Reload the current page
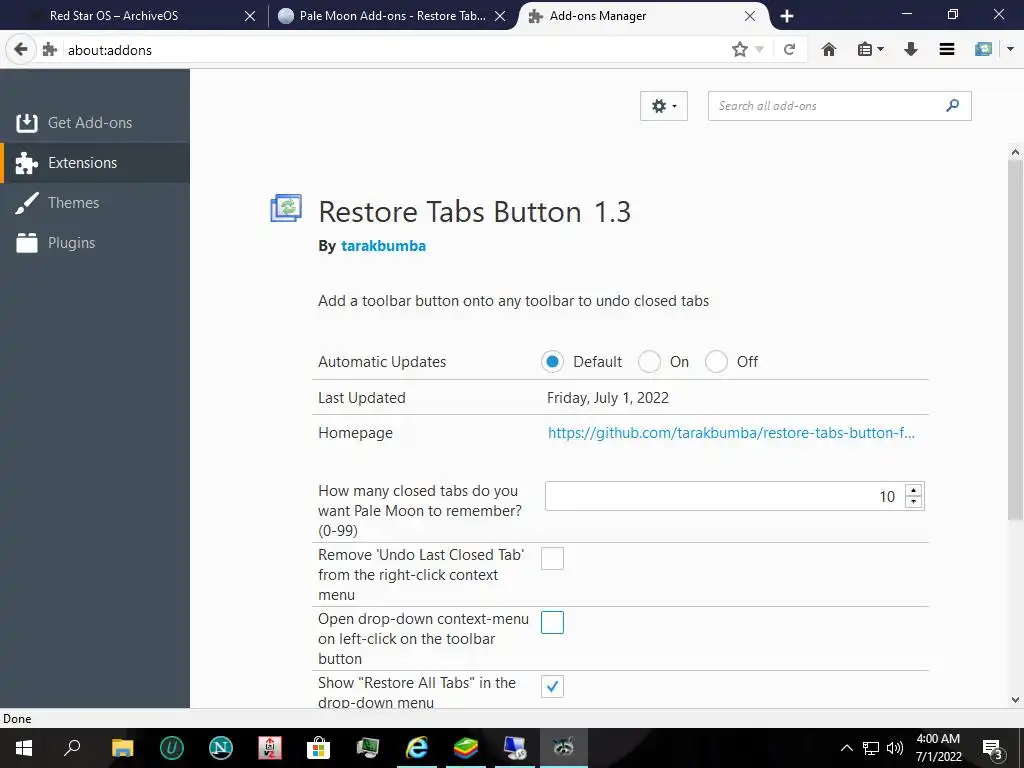This screenshot has width=1024, height=768. pos(790,50)
